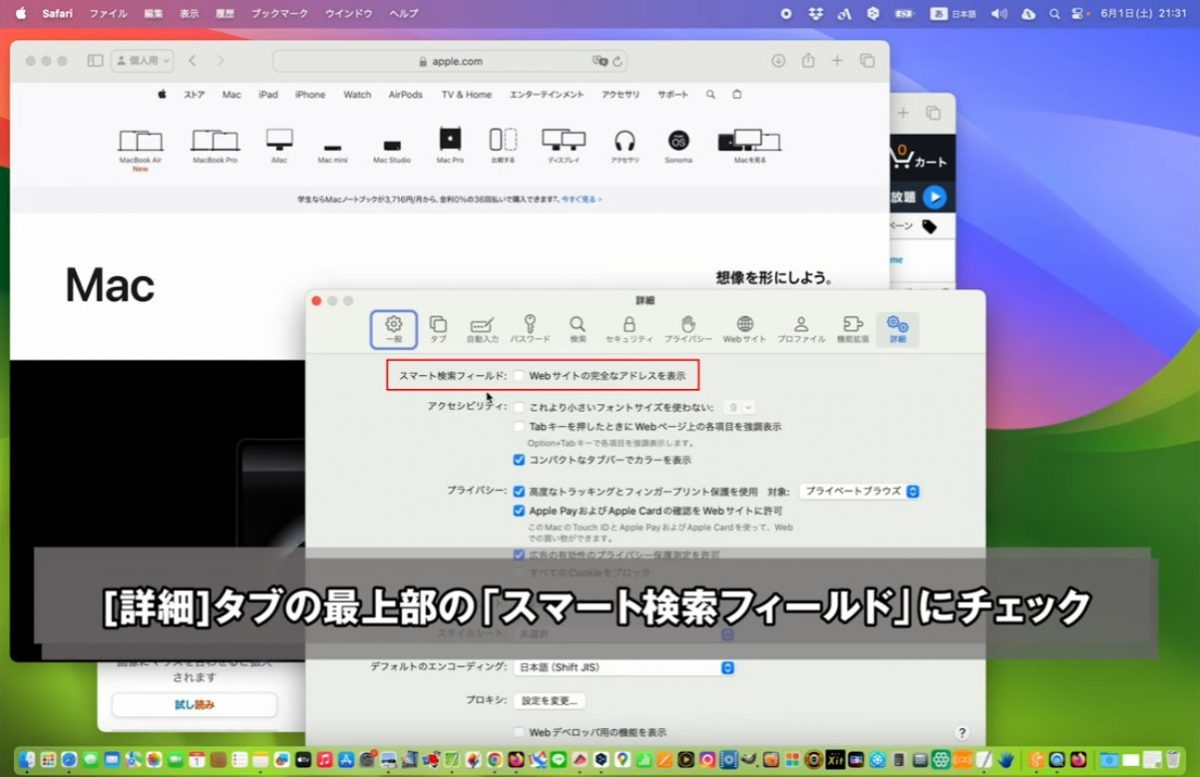Viewport: 1200px width, 777px height.
Task: Enable Webデベロッパ用の機能を表示 checkbox
Action: (519, 732)
